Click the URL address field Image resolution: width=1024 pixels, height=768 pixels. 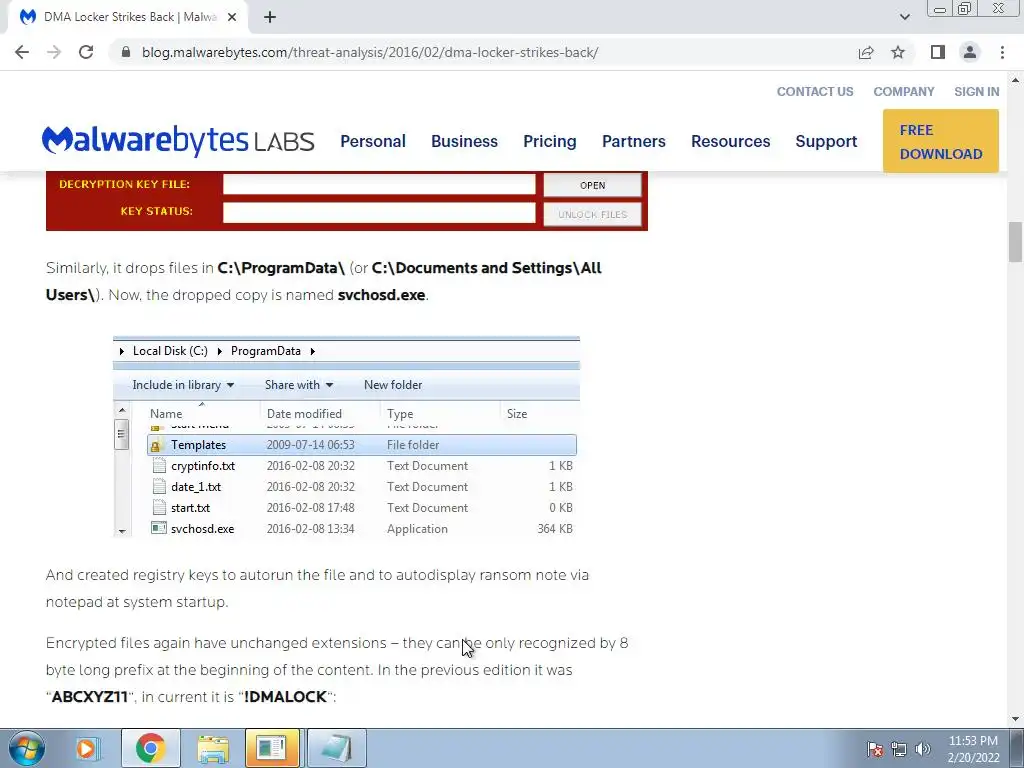pos(370,52)
